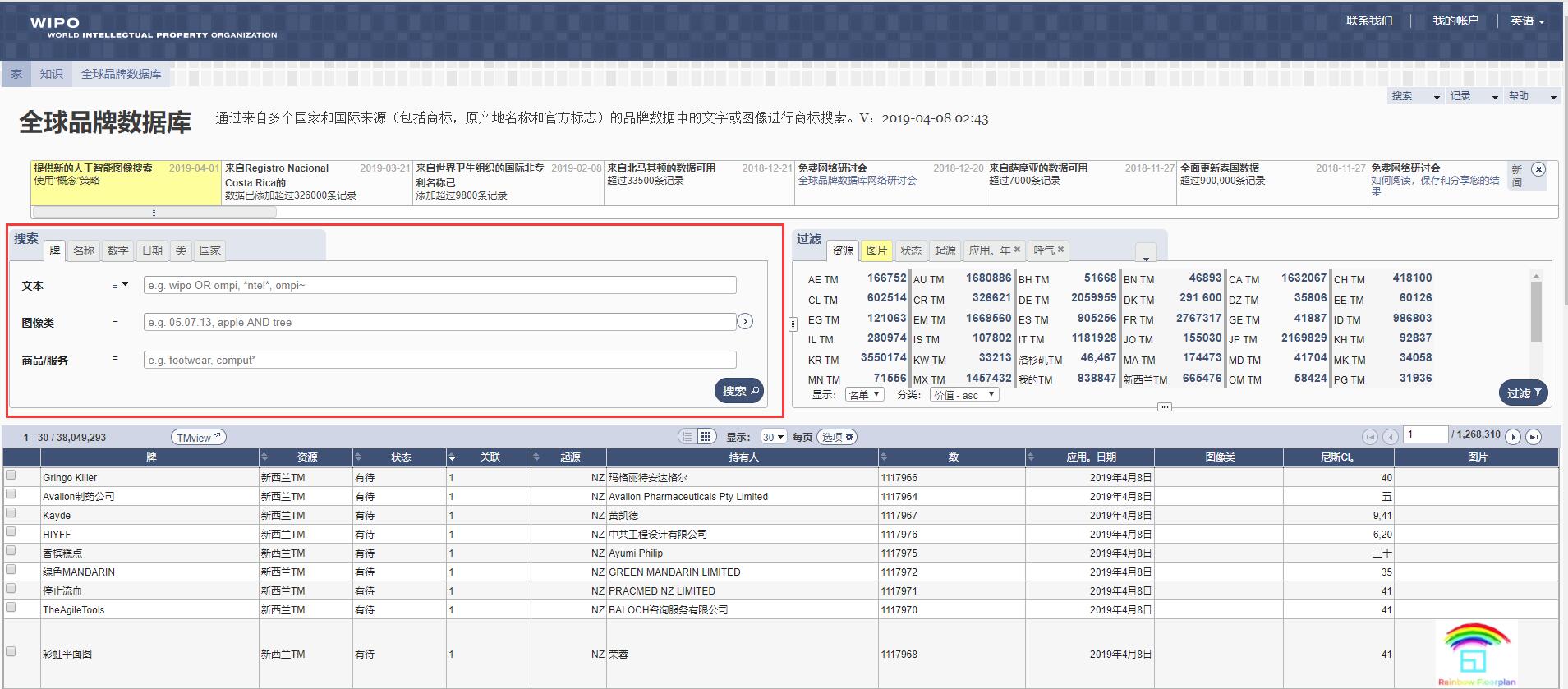Switch to the 名称 search tab

tap(84, 250)
